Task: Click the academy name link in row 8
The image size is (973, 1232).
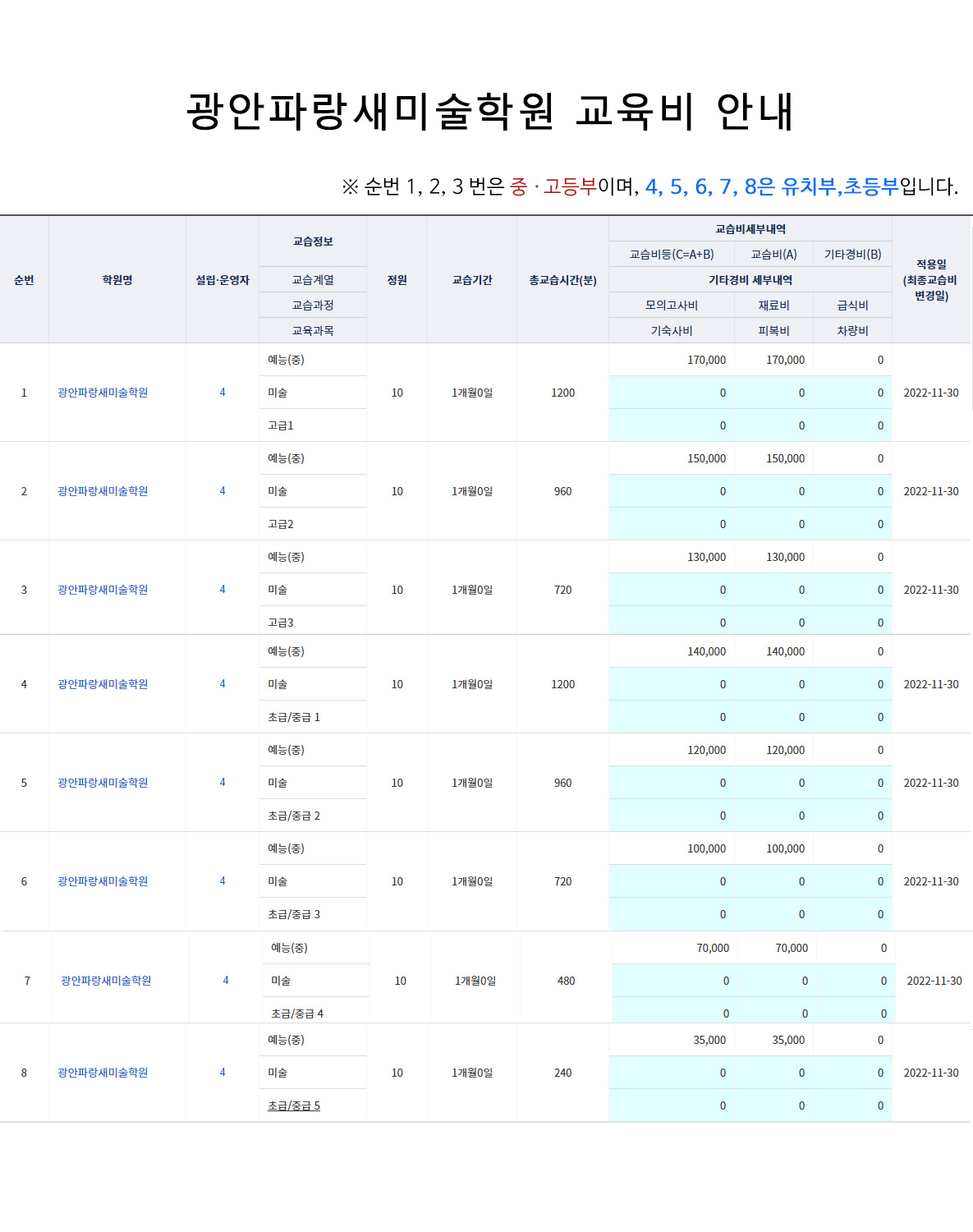Action: (x=103, y=1073)
